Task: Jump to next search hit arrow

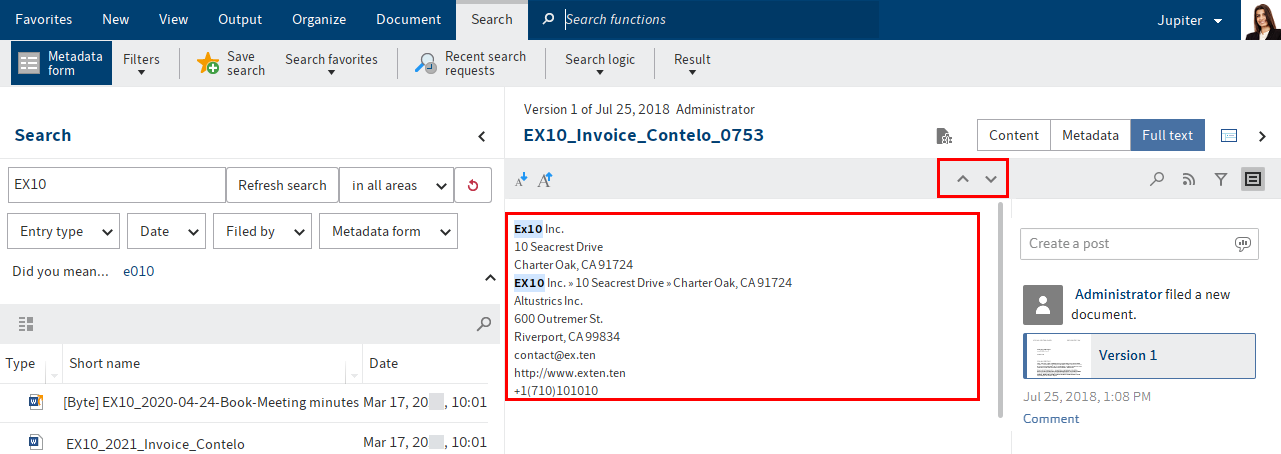Action: [x=991, y=179]
